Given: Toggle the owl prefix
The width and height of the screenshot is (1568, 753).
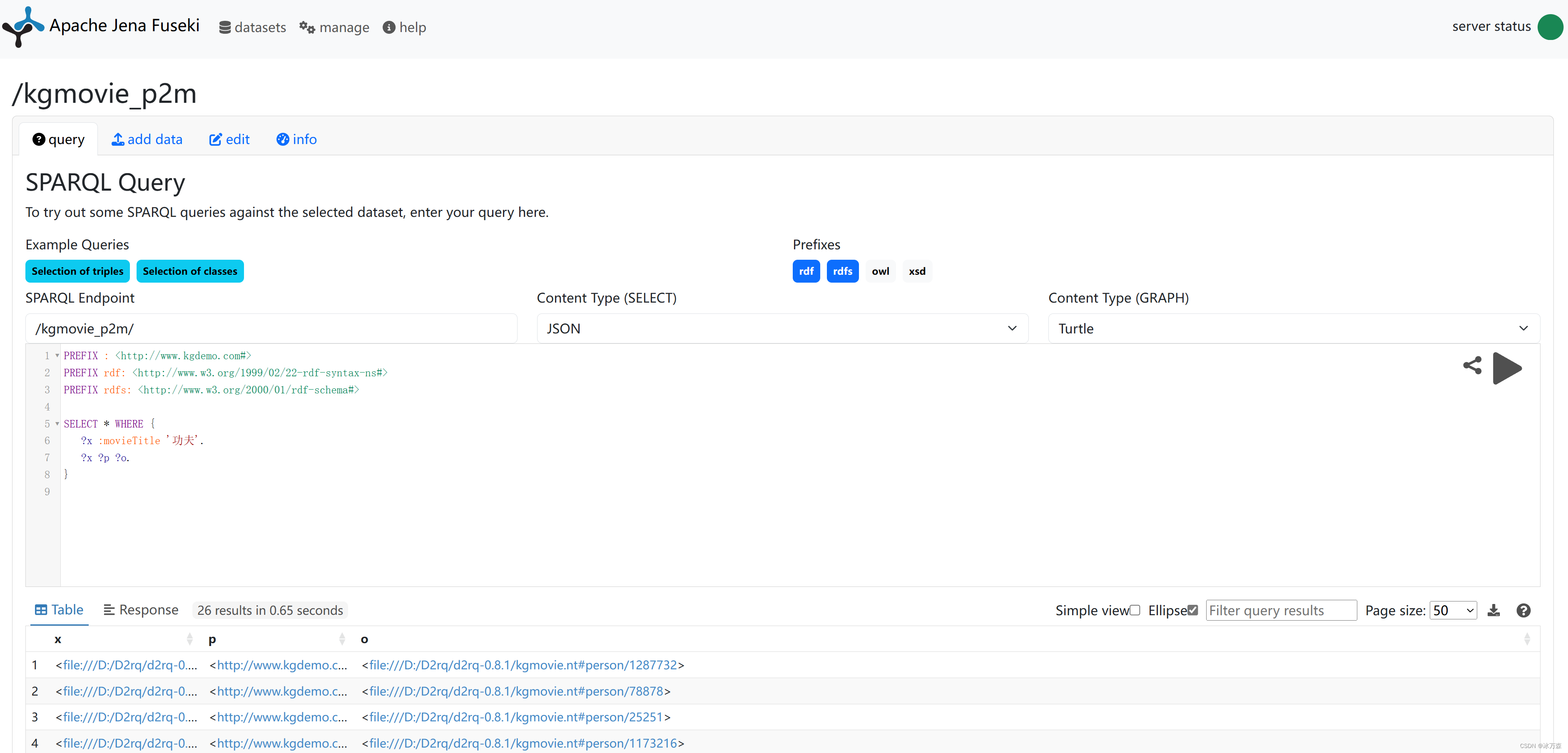Looking at the screenshot, I should pos(880,271).
